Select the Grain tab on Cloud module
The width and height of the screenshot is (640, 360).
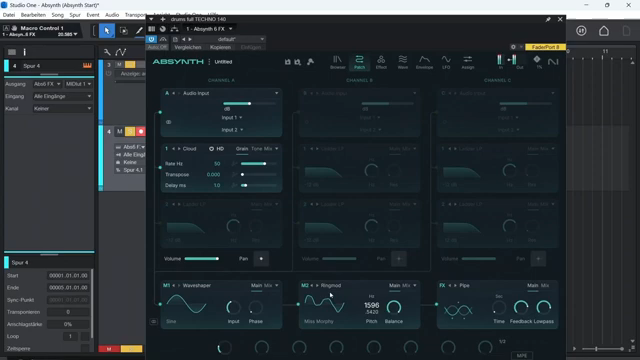242,149
